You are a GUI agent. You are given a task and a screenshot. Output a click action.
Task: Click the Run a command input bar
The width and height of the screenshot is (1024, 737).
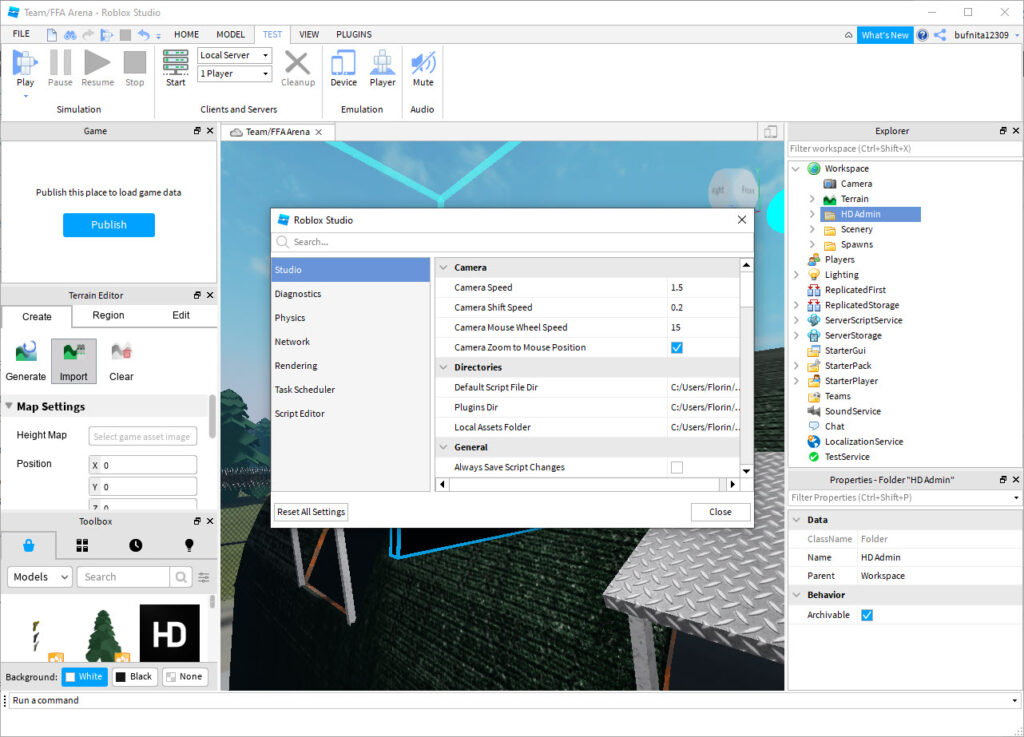[x=511, y=700]
